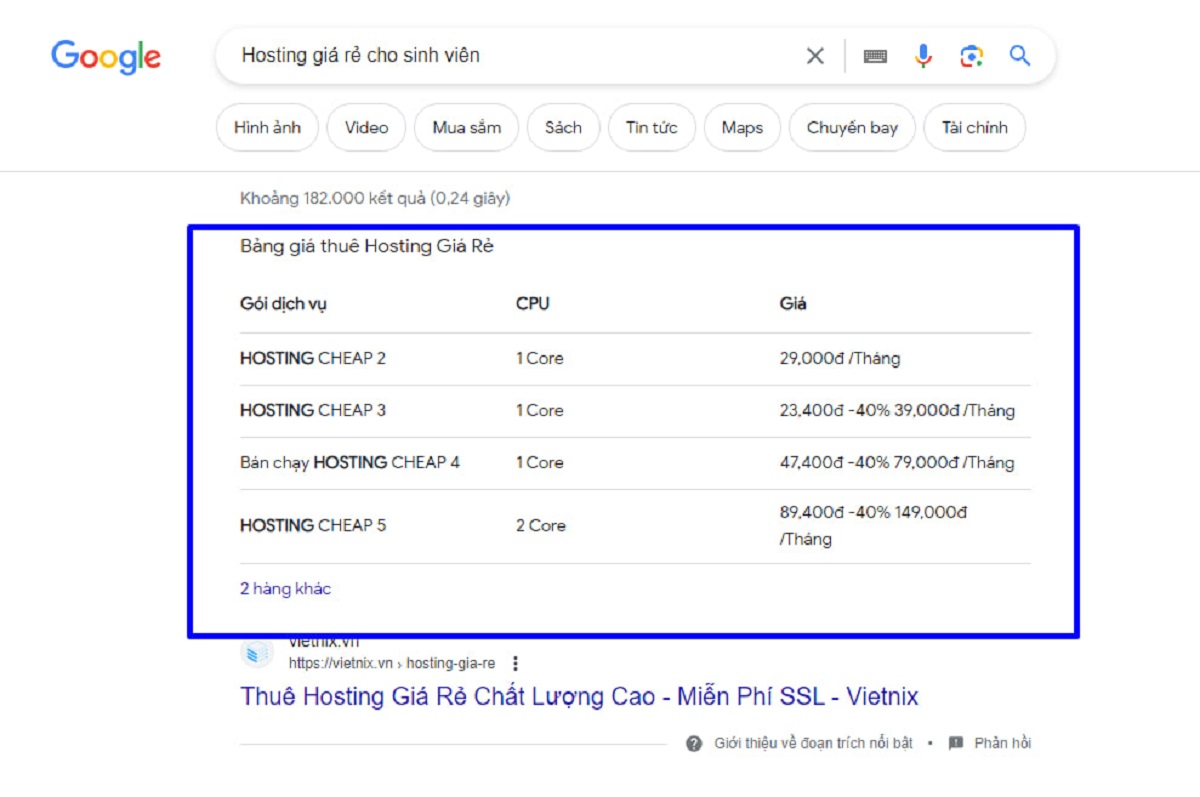Click the 'Khoảng 182.000 kết quả' stats text
This screenshot has height=797, width=1200.
375,198
